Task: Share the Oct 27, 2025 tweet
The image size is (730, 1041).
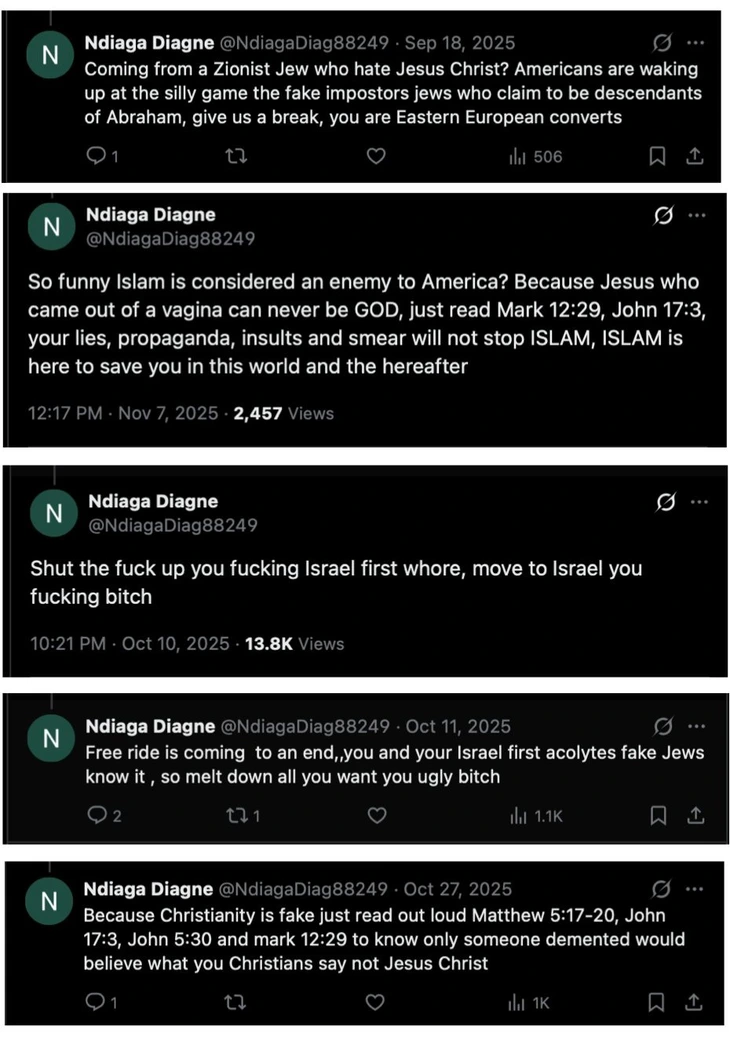Action: pos(695,1002)
